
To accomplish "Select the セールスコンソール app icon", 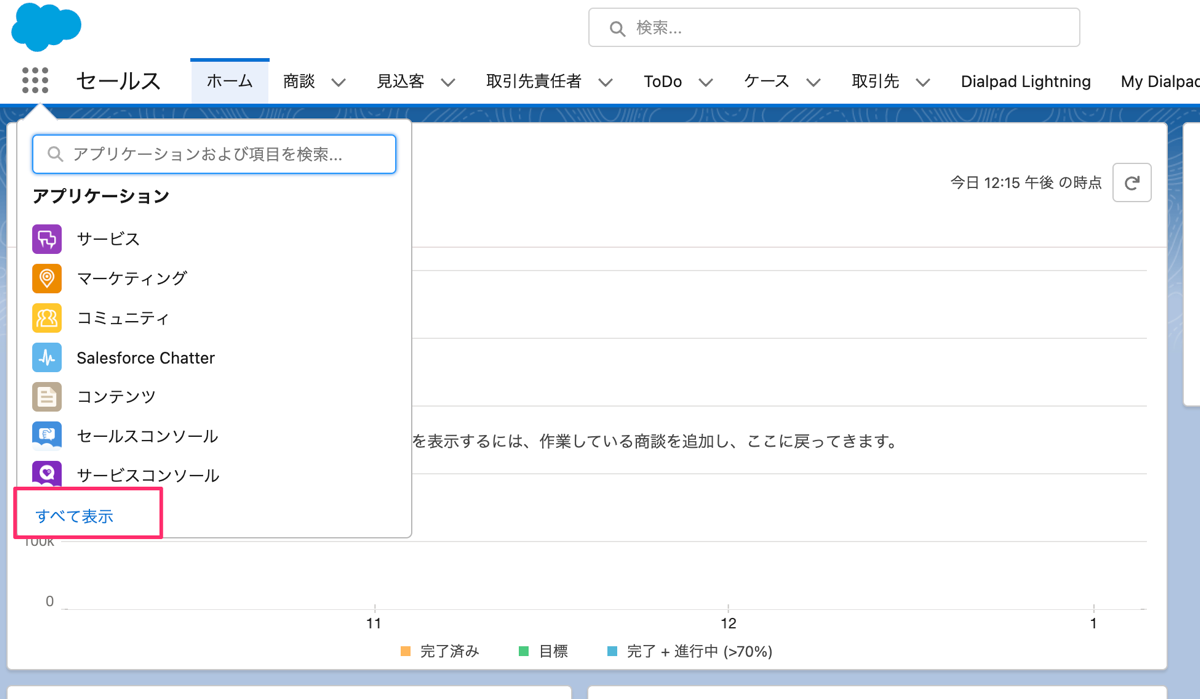I will point(47,436).
